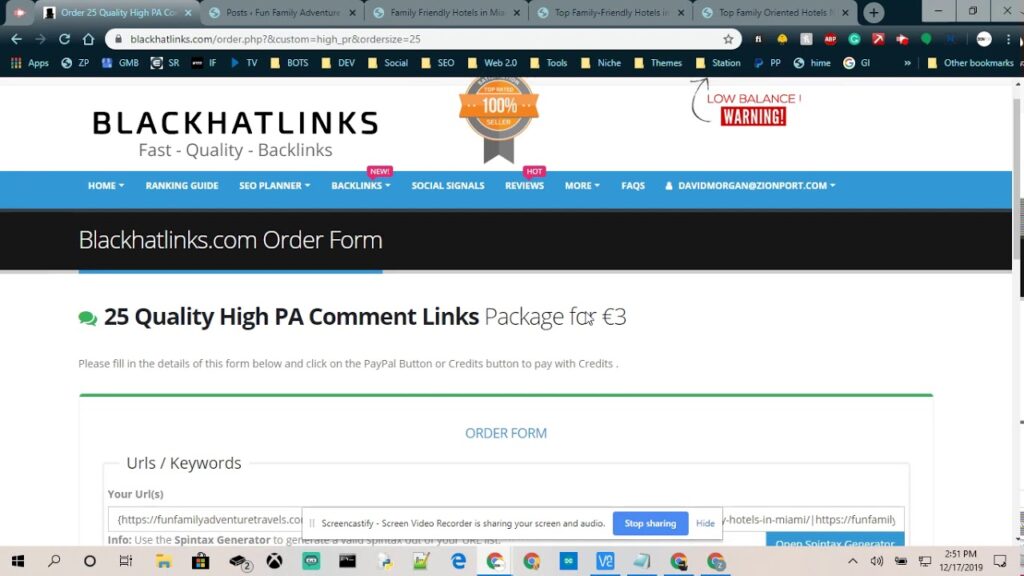Viewport: 1024px width, 576px height.
Task: Open the volume control in system tray
Action: (x=876, y=561)
